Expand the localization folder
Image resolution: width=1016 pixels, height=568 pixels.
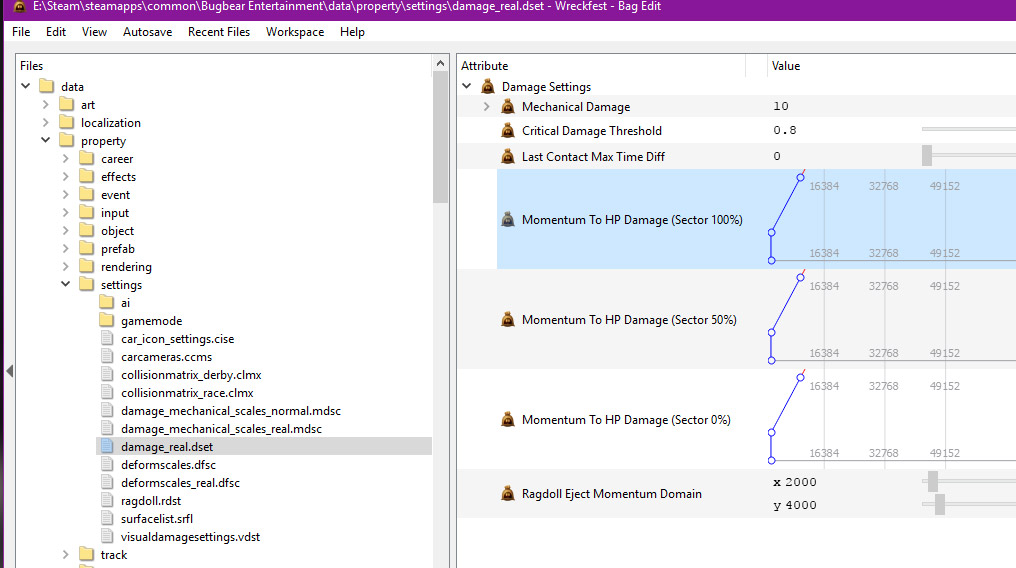coord(45,122)
